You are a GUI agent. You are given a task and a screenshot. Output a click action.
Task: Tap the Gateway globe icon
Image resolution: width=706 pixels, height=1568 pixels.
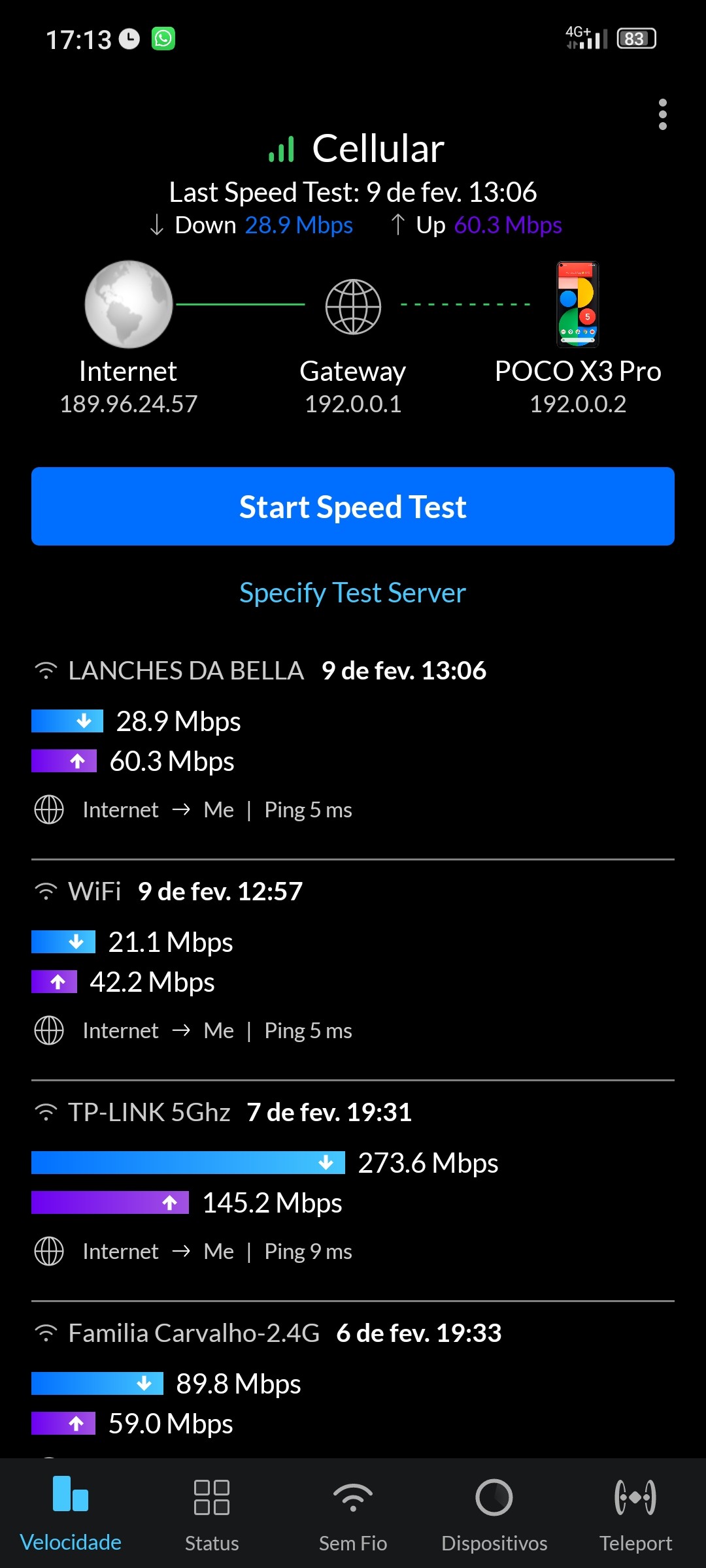click(353, 306)
